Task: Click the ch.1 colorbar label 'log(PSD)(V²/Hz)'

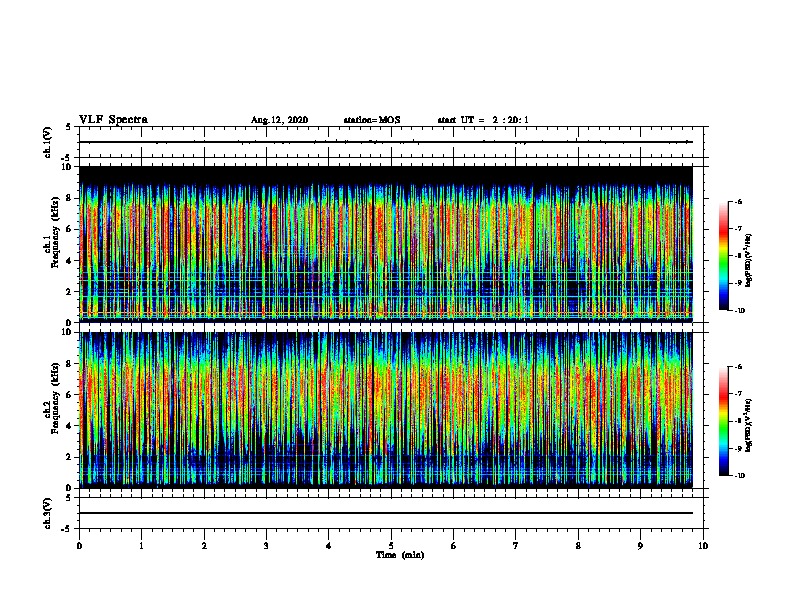Action: point(749,261)
